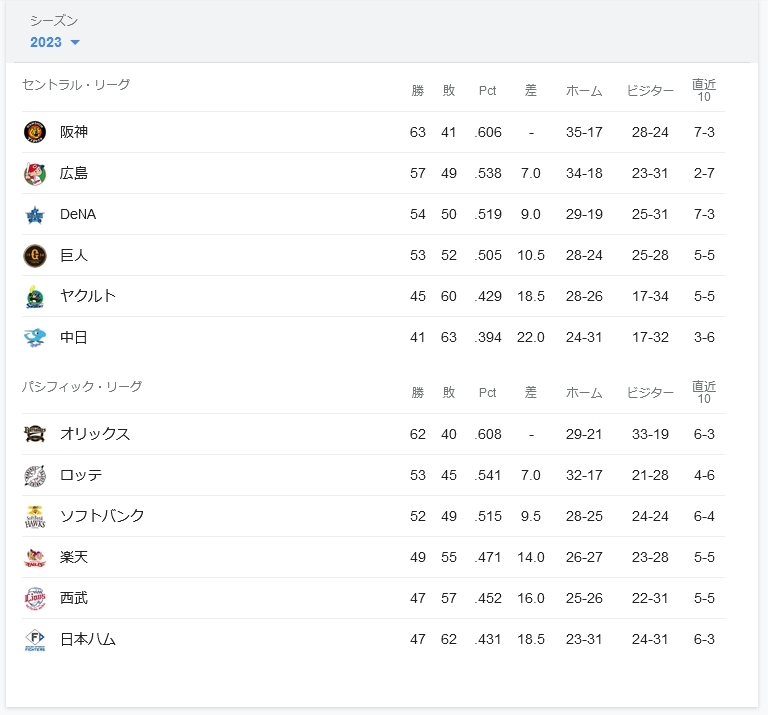Click the DeNA BayStars star logo
The width and height of the screenshot is (768, 715).
35,215
